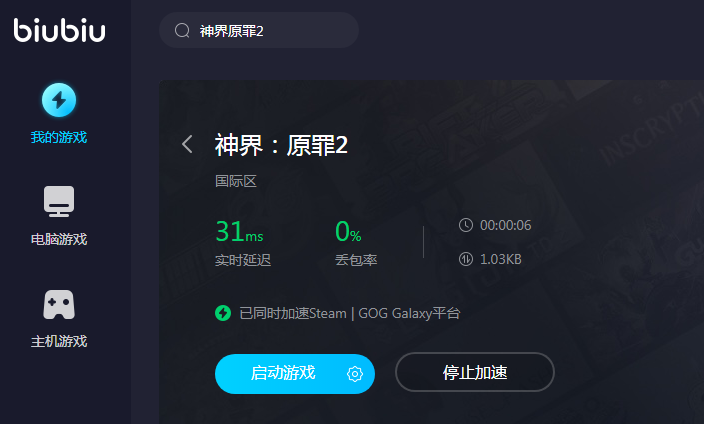Switch to 我的游戏 tab label

click(x=59, y=137)
